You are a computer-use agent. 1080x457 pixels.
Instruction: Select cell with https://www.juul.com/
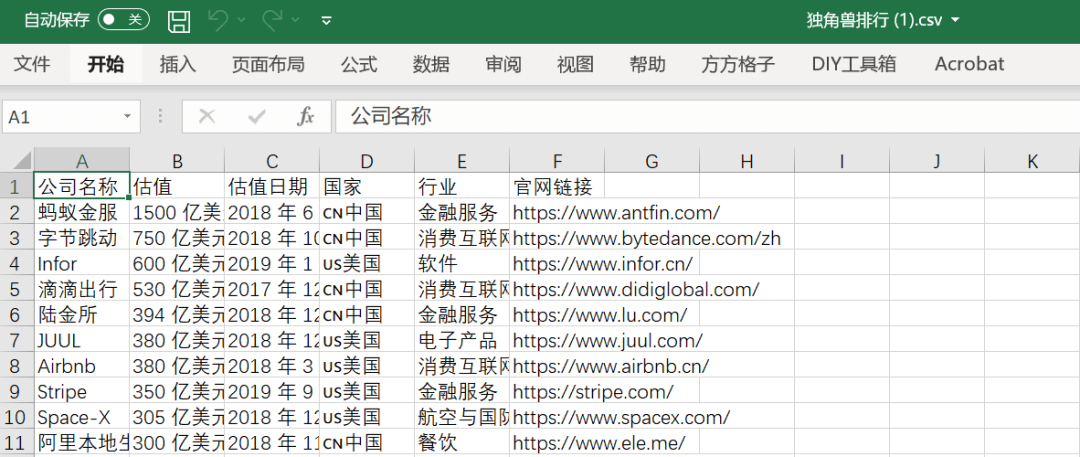tap(557, 341)
